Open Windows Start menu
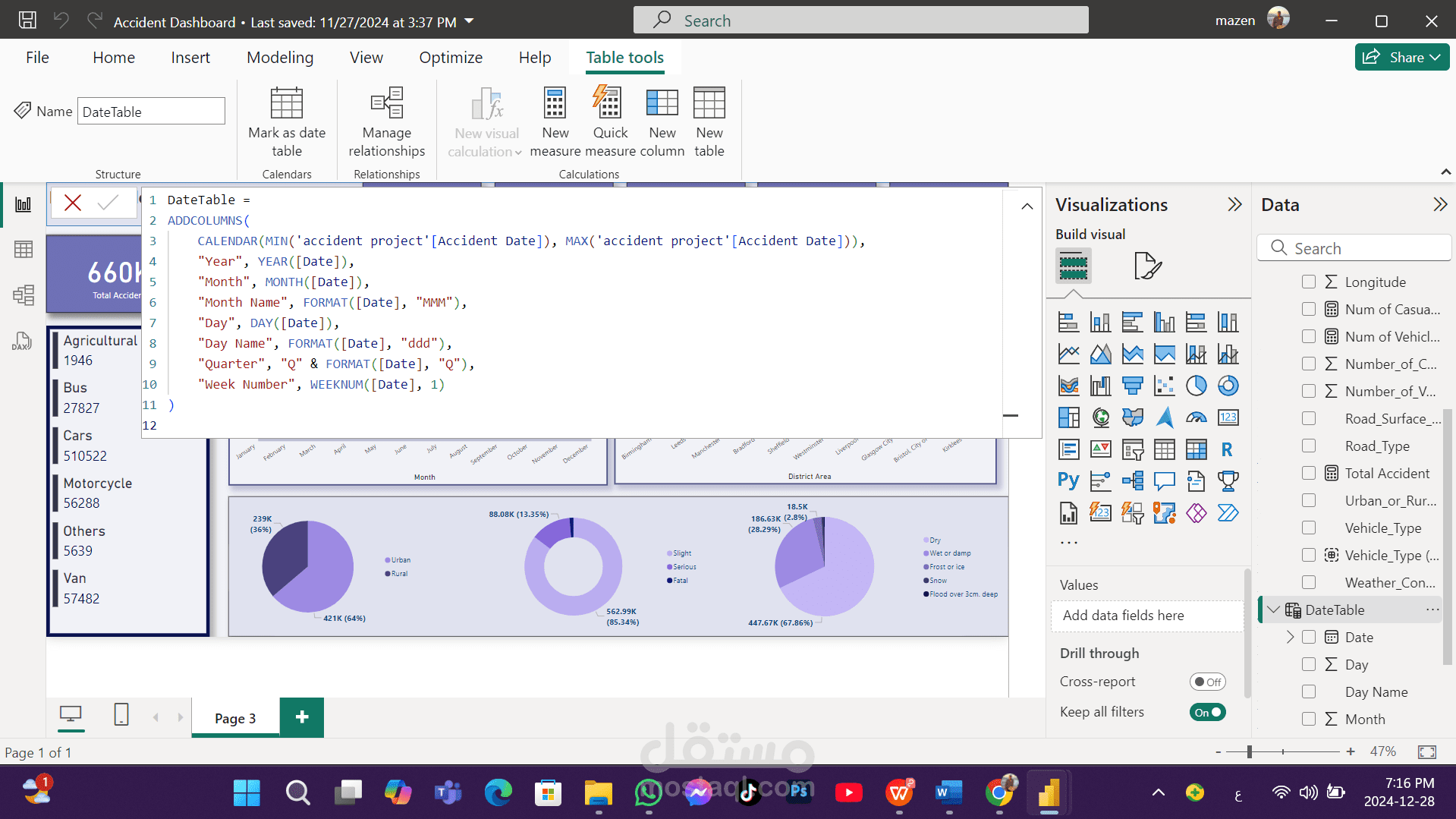Screen dimensions: 1456x819 coord(247,793)
